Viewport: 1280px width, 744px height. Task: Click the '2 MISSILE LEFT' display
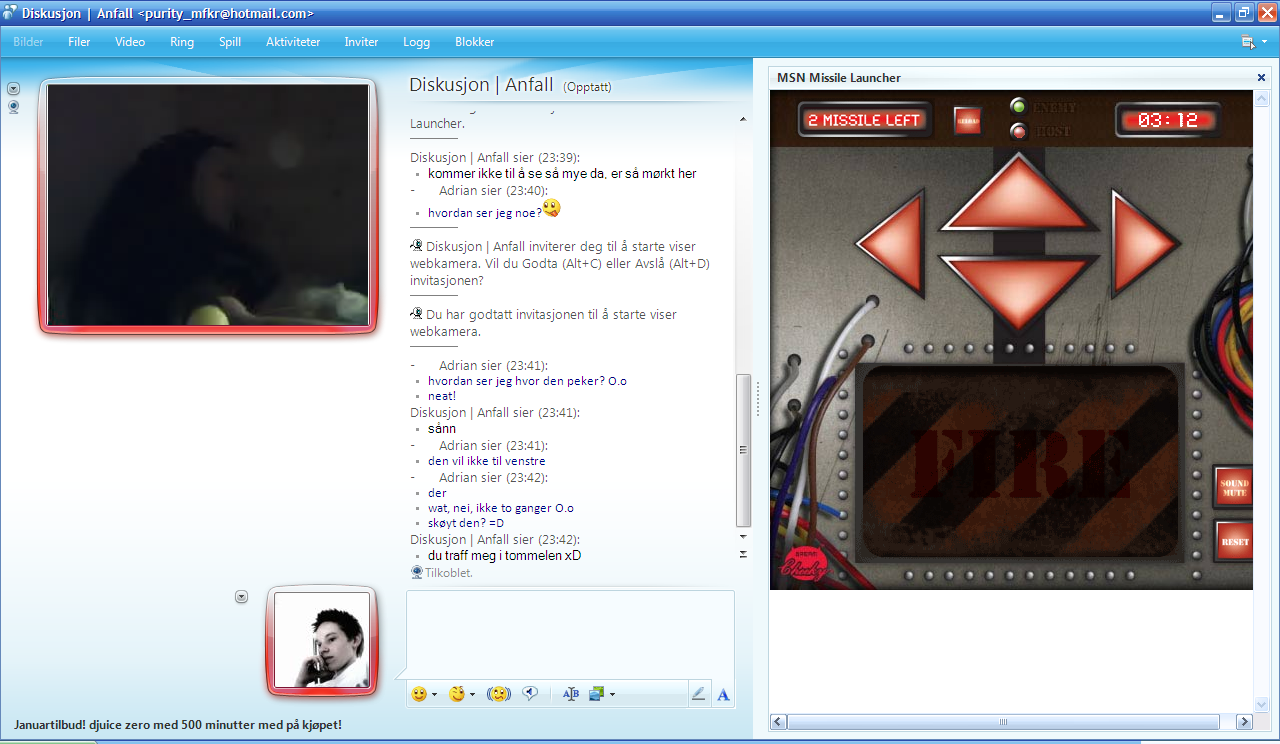point(865,121)
